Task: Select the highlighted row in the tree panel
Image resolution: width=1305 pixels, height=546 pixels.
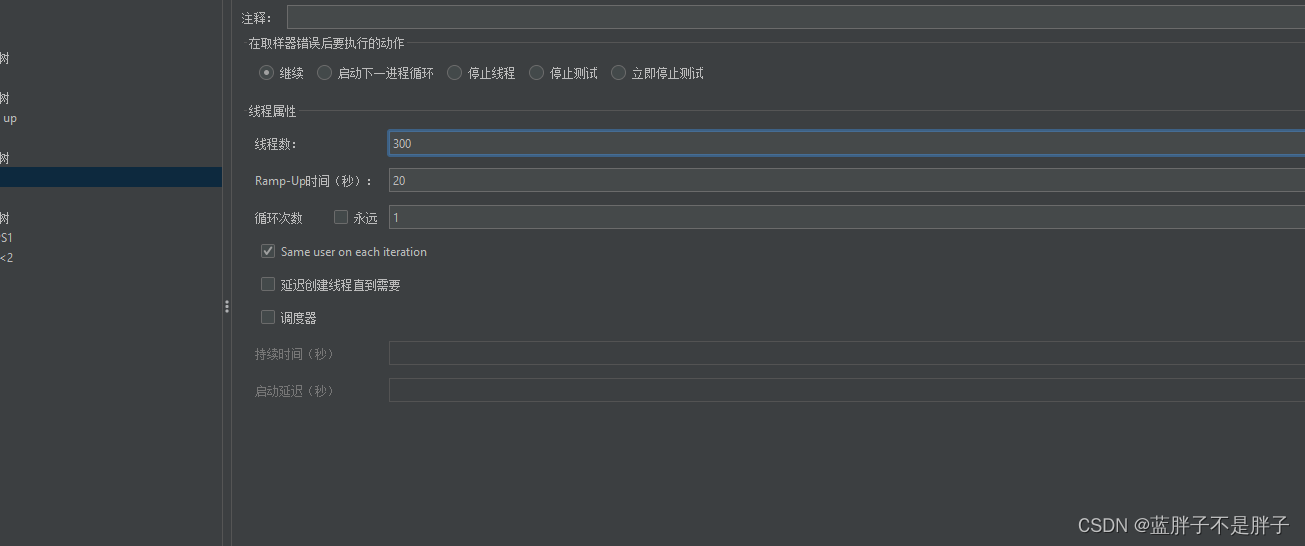Action: [x=111, y=177]
